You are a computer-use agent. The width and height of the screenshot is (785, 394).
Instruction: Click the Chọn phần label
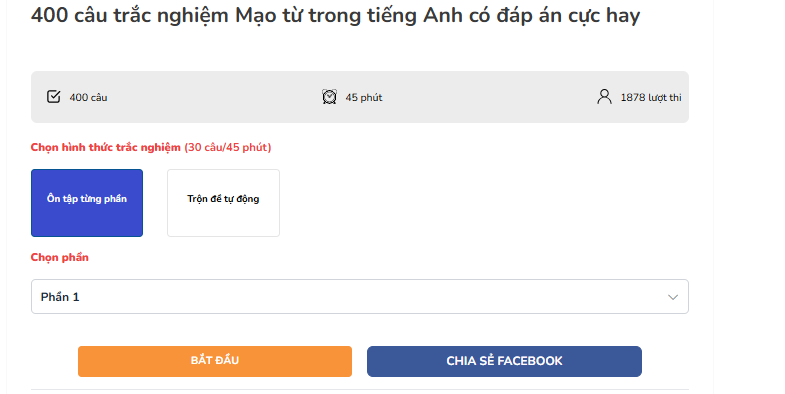[x=60, y=257]
